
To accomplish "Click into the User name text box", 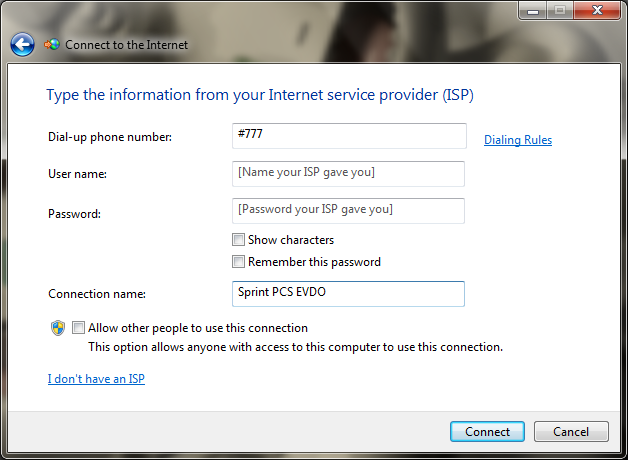I will (348, 174).
